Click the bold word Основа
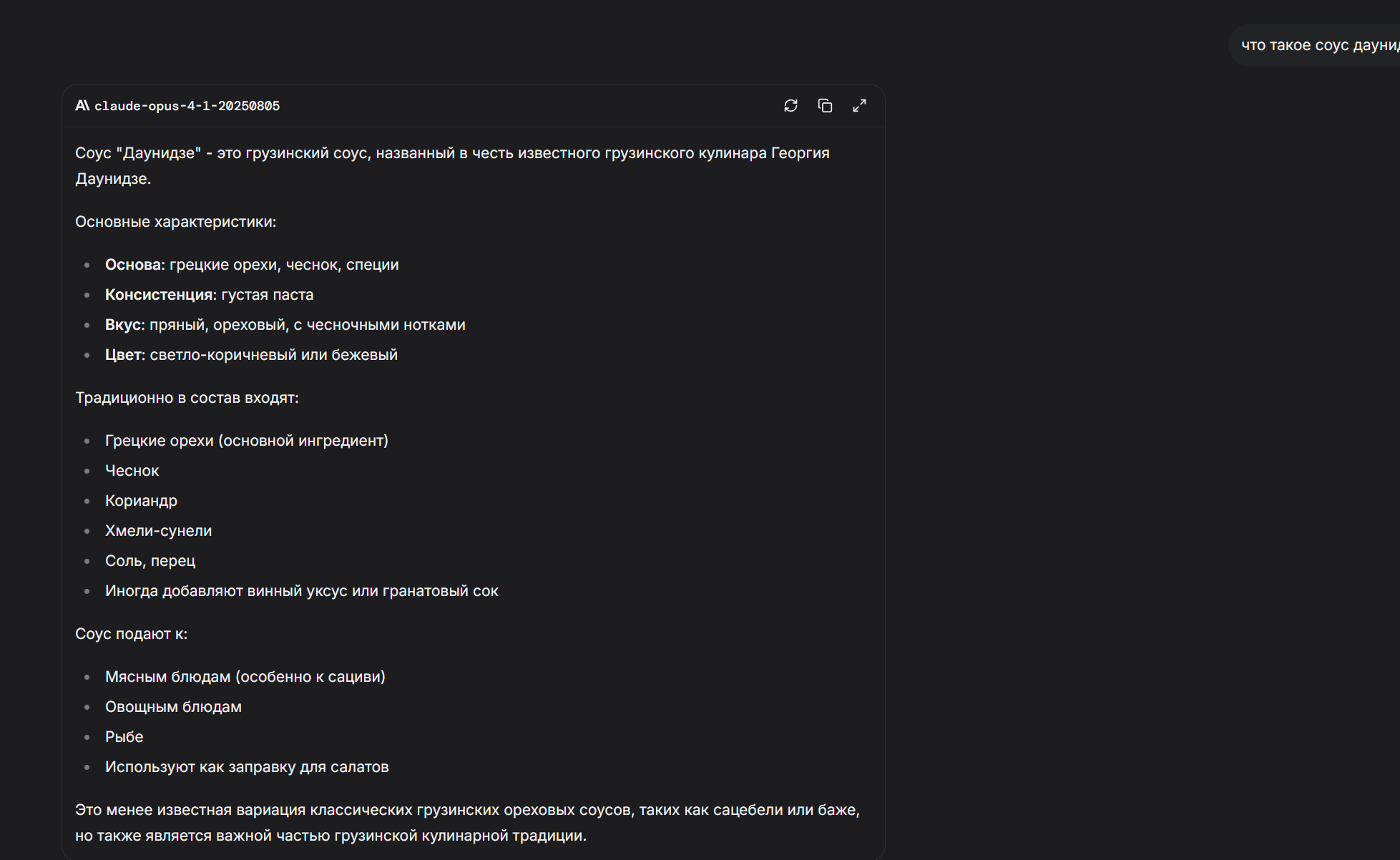 tap(134, 265)
